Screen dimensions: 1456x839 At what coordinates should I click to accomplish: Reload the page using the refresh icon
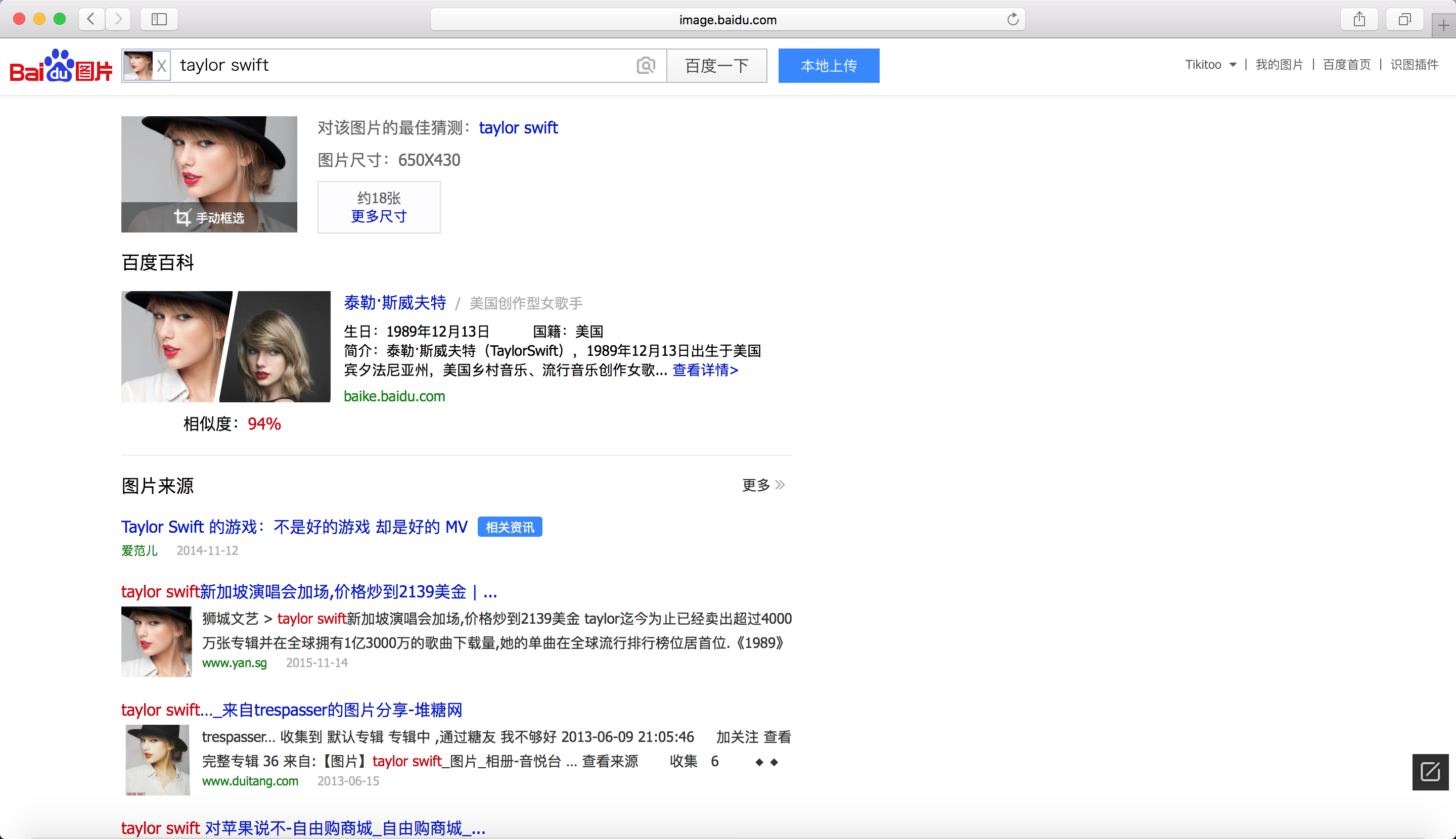click(1013, 20)
